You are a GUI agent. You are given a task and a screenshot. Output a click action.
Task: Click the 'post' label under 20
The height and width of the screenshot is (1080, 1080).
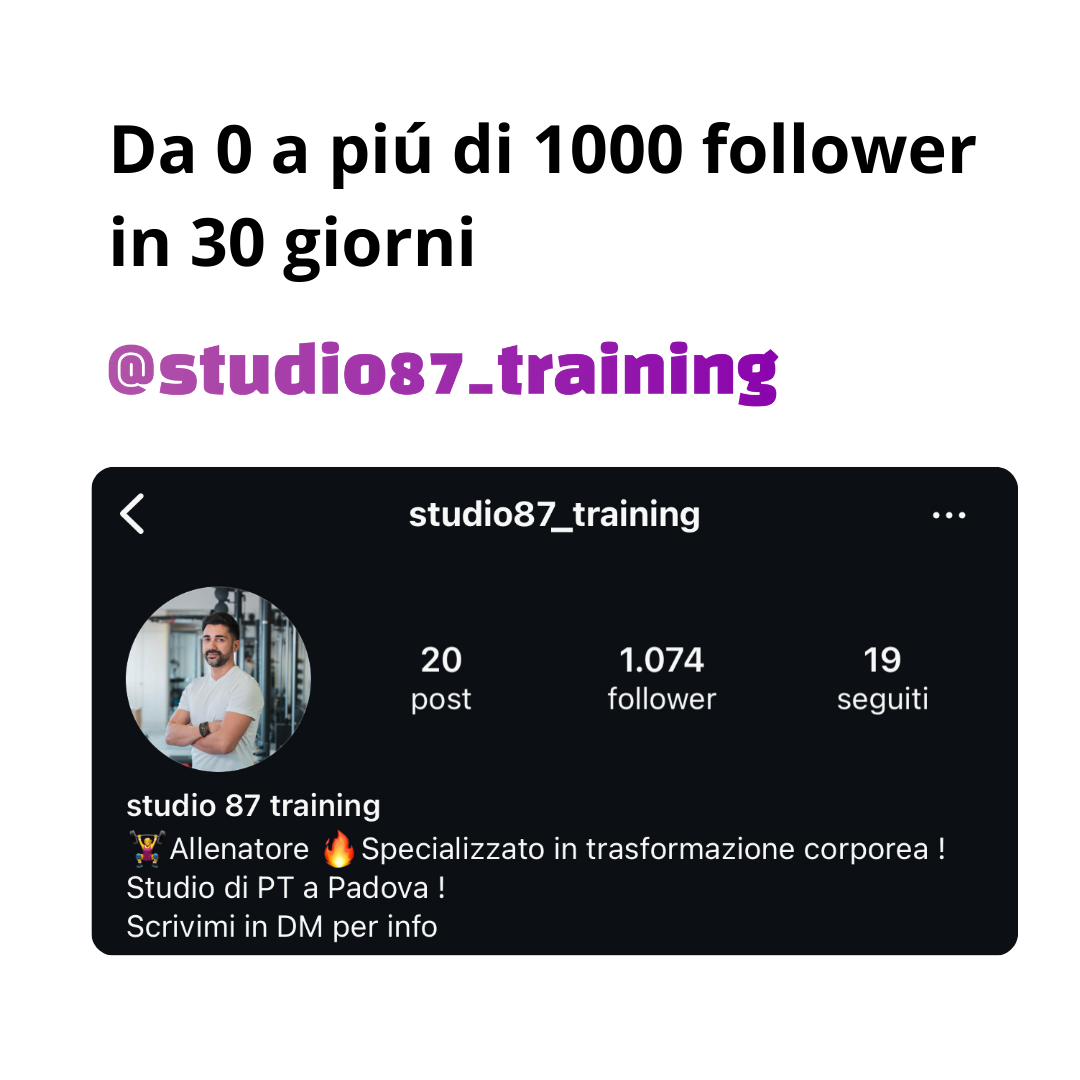coord(441,700)
